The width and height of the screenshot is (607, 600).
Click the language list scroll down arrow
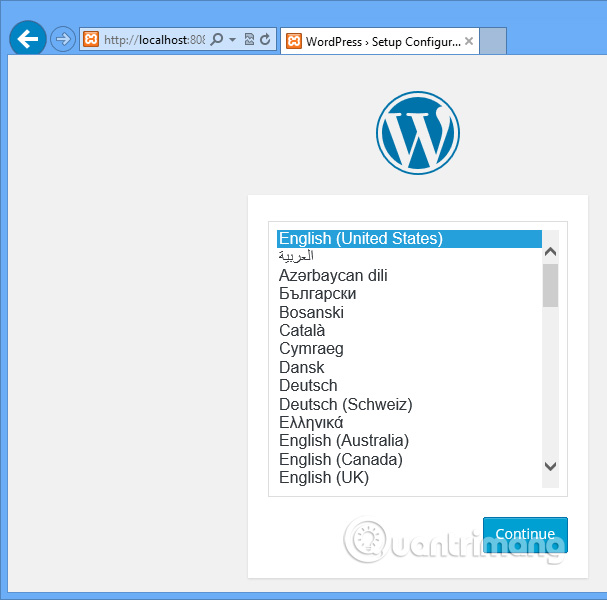[x=550, y=466]
